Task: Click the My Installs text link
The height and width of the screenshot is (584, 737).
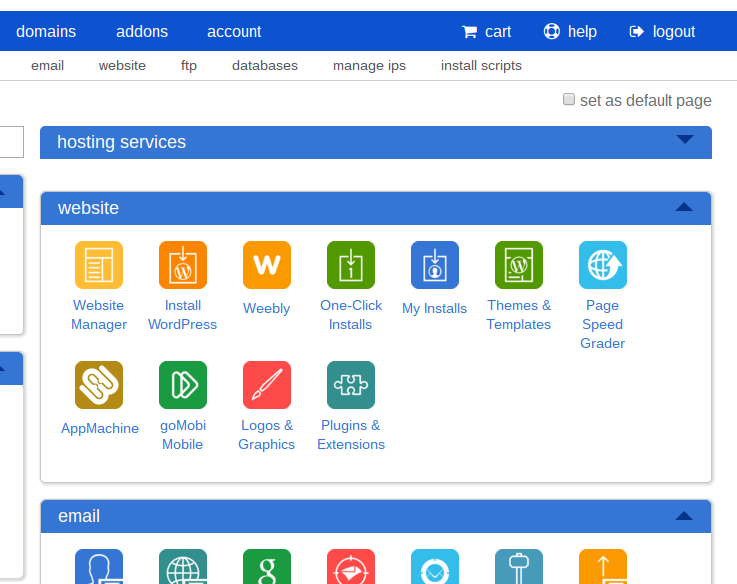Action: [x=435, y=308]
